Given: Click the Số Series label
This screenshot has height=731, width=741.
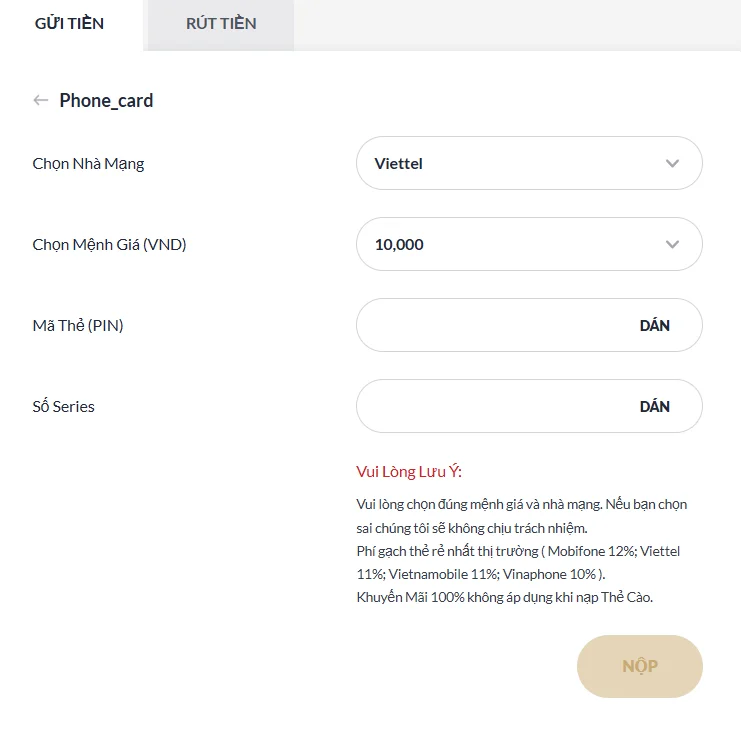Looking at the screenshot, I should 64,406.
